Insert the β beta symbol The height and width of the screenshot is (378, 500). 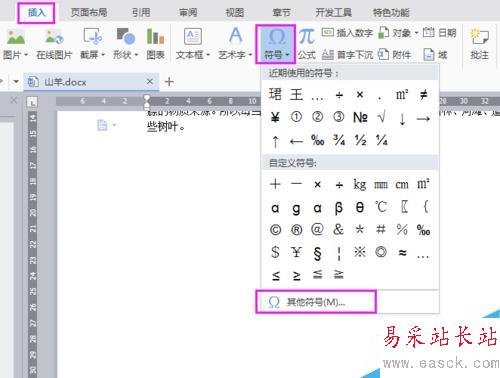coord(338,208)
